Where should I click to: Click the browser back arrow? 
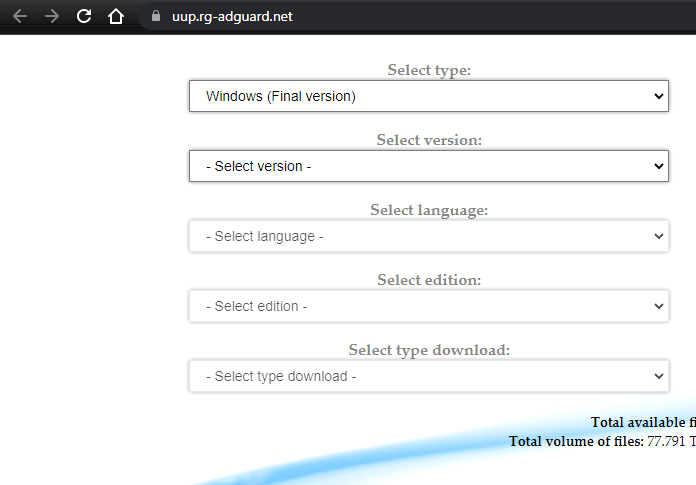point(20,16)
